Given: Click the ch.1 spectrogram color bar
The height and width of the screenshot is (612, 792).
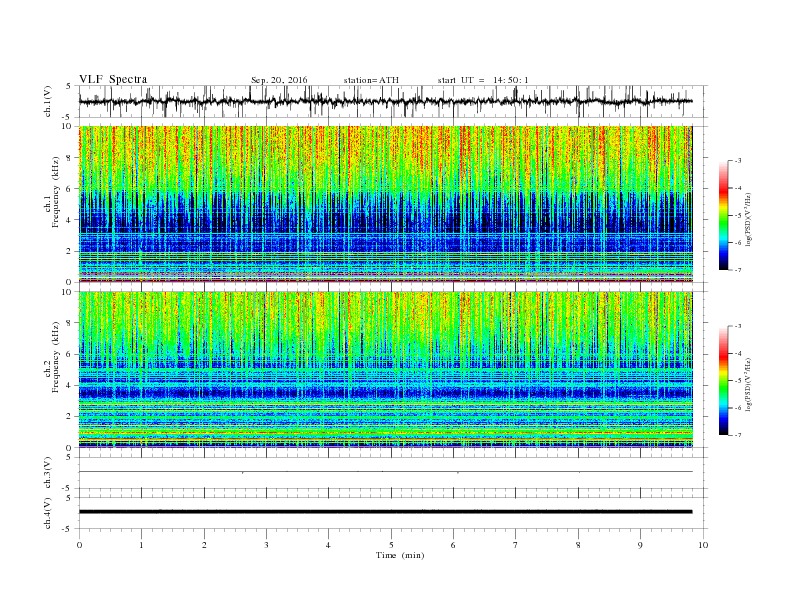Looking at the screenshot, I should pyautogui.click(x=724, y=215).
